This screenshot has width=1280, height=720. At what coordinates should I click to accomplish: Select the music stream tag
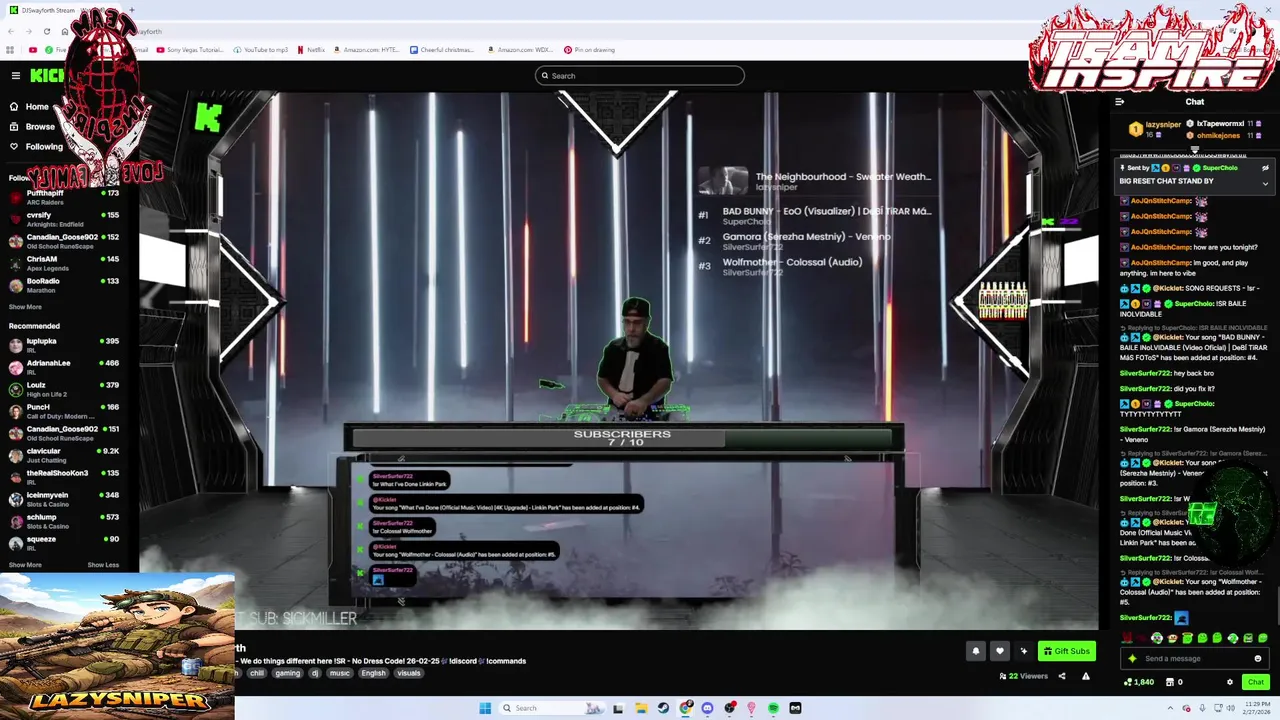click(x=340, y=673)
